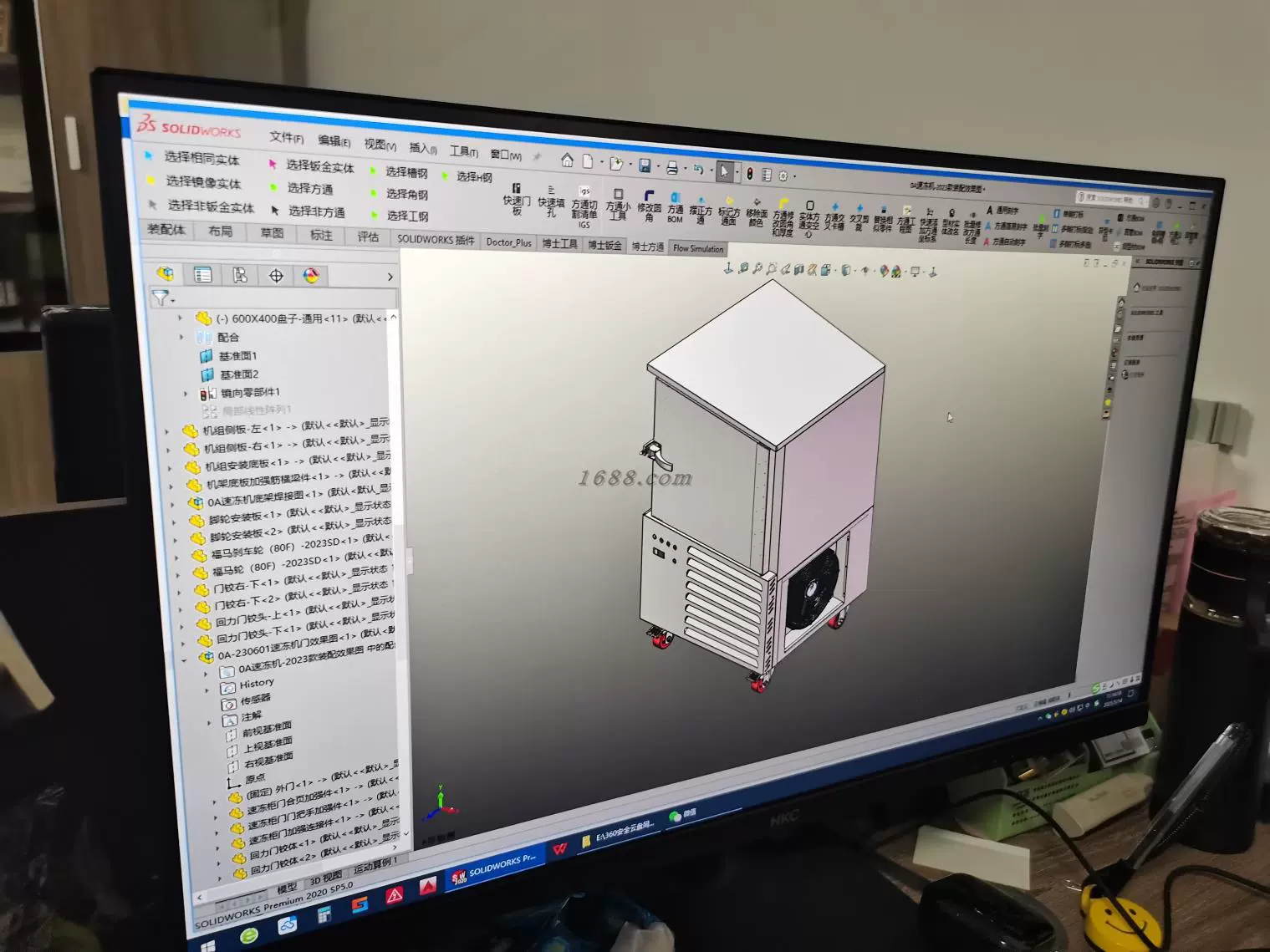Open the FeatureManager design tree tab icon
The width and height of the screenshot is (1270, 952).
165,272
